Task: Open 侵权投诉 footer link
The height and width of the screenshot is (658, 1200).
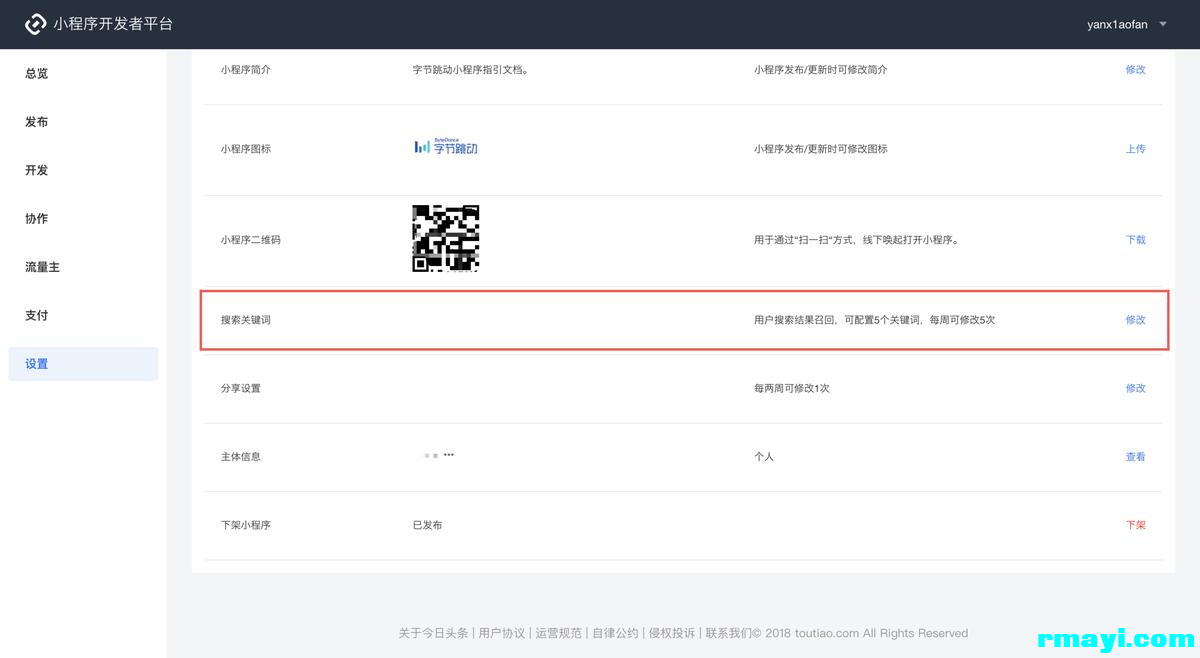Action: coord(672,633)
